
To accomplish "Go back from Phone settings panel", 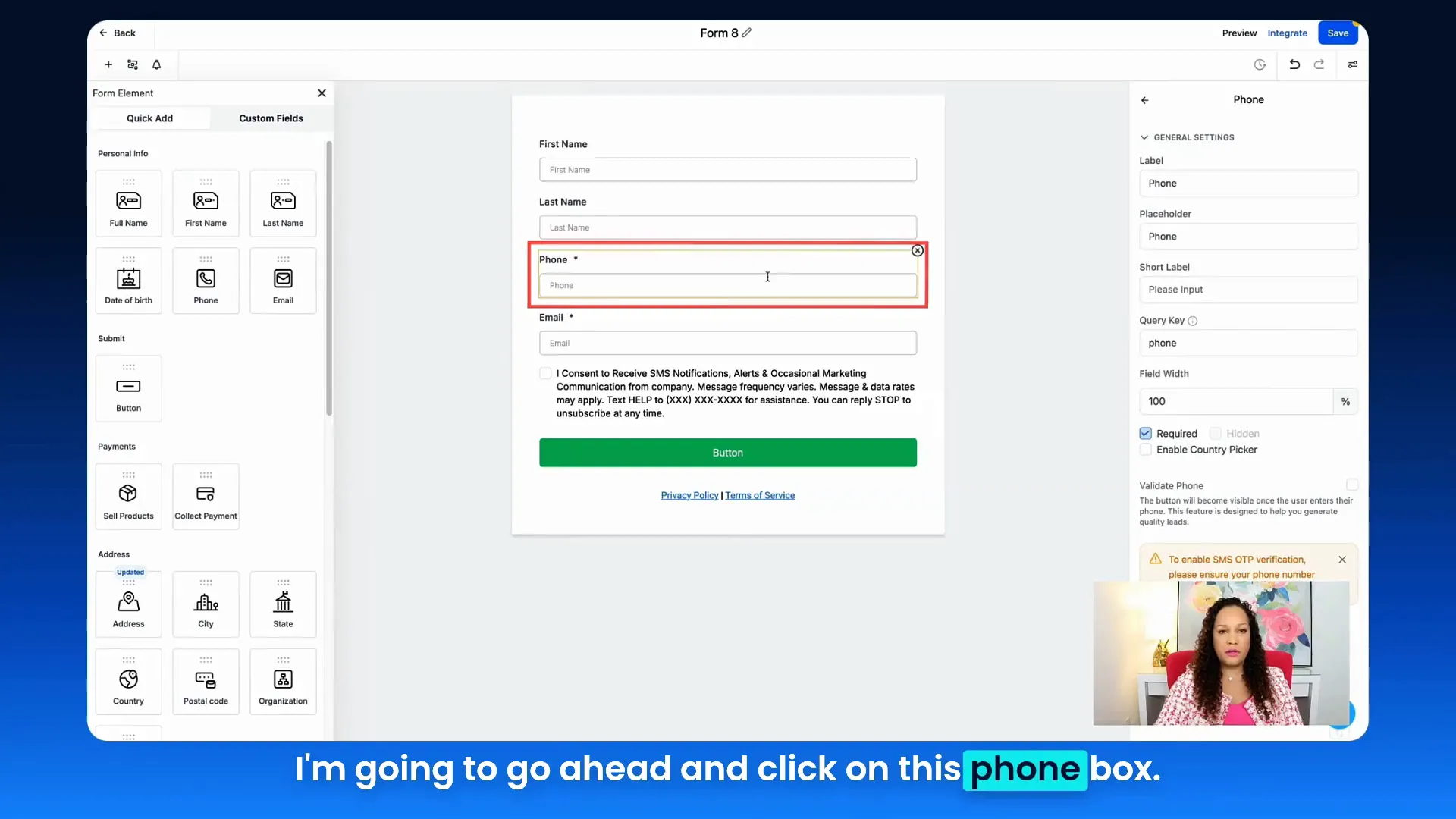I will tap(1145, 100).
